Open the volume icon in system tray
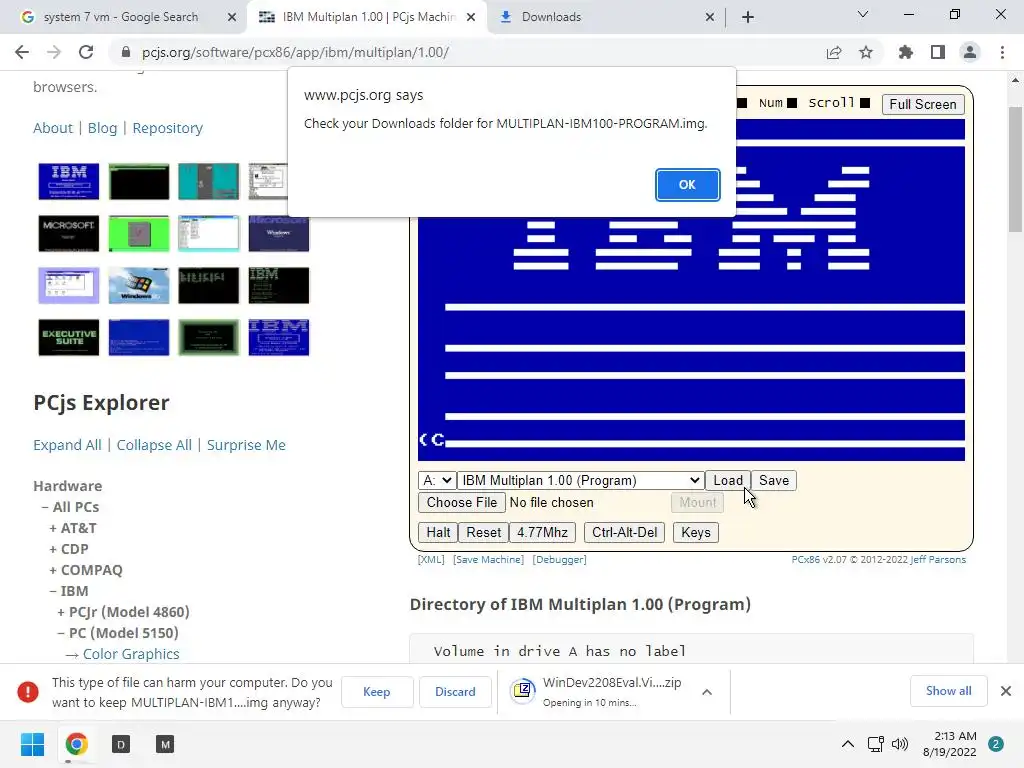The image size is (1024, 768). (x=900, y=744)
